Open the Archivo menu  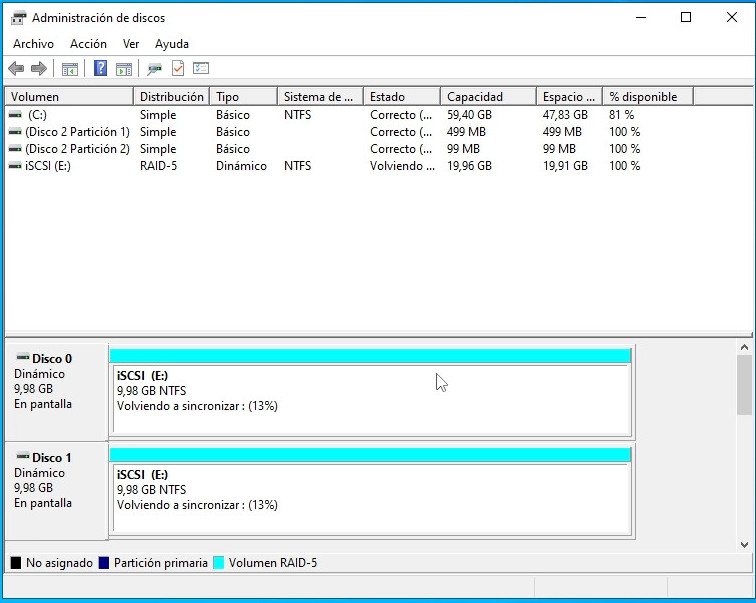pos(33,44)
